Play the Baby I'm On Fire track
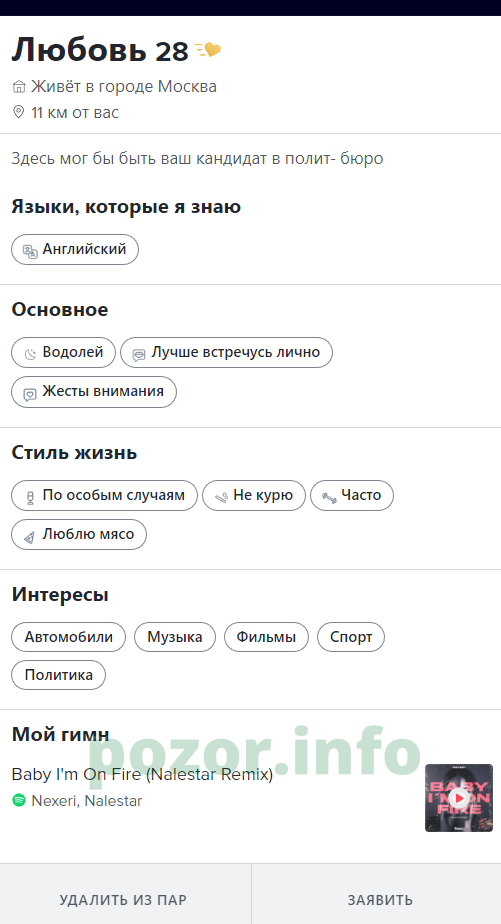 tap(459, 798)
